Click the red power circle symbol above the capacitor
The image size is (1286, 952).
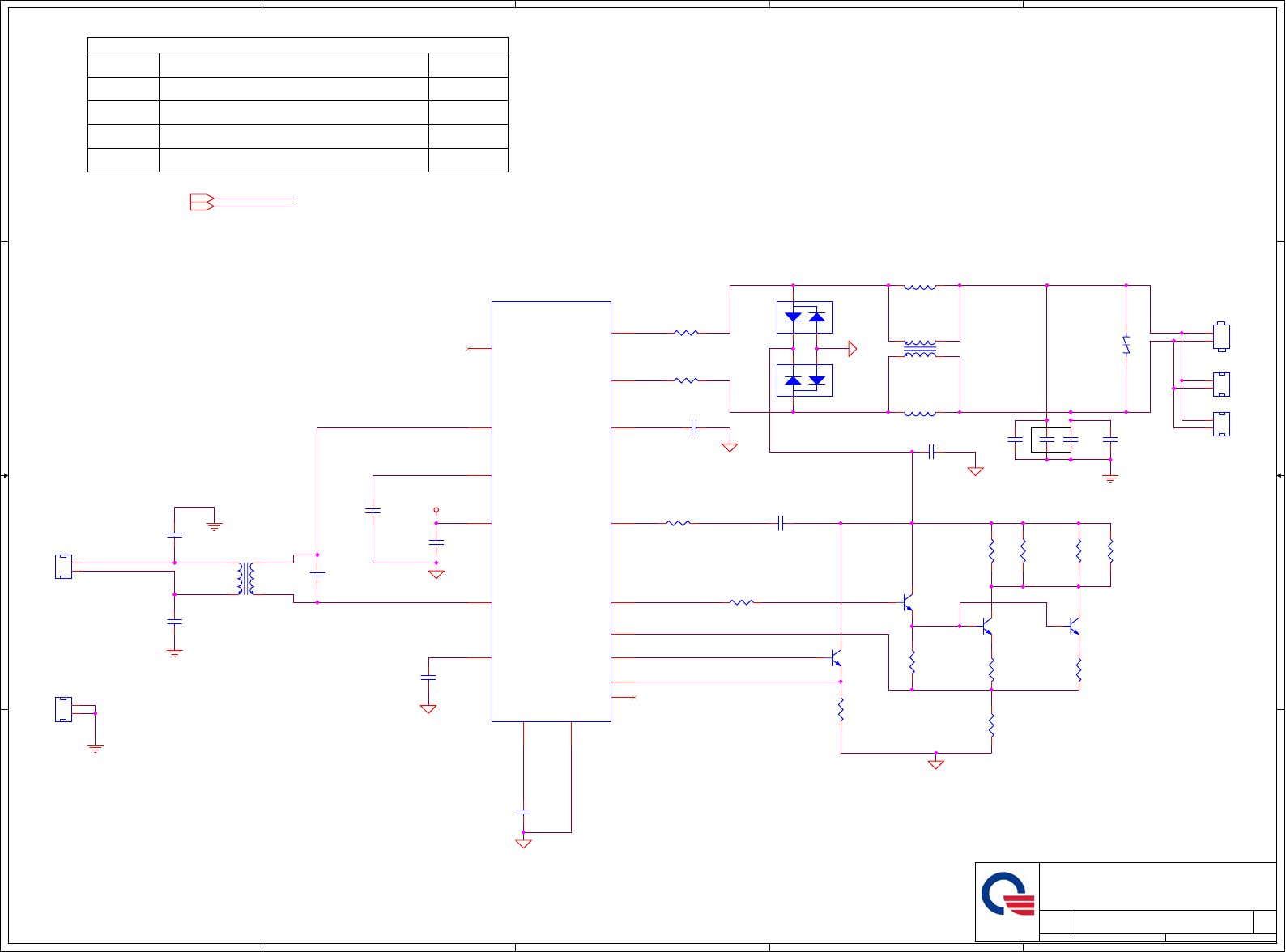point(436,510)
